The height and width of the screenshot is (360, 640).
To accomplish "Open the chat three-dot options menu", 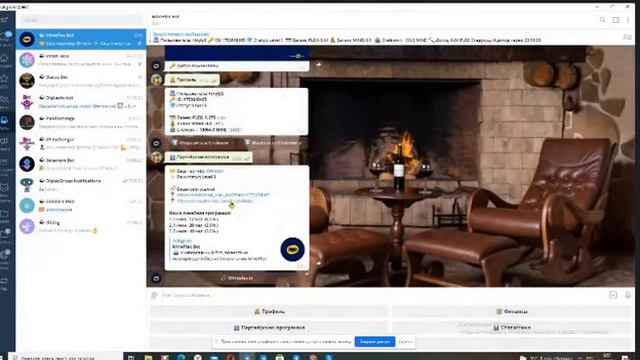I will point(628,20).
